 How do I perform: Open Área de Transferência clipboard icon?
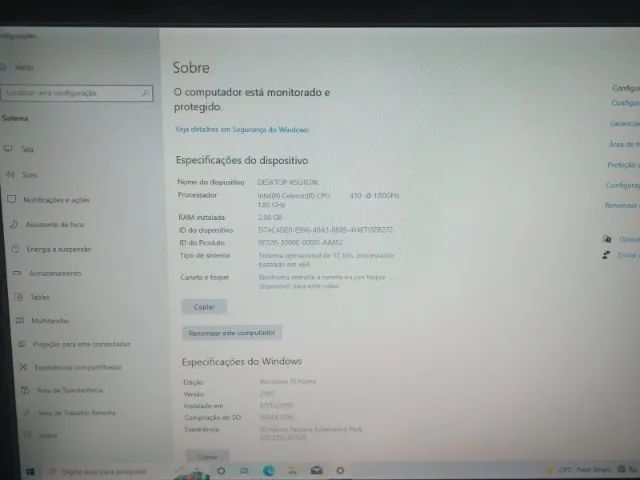[x=25, y=390]
